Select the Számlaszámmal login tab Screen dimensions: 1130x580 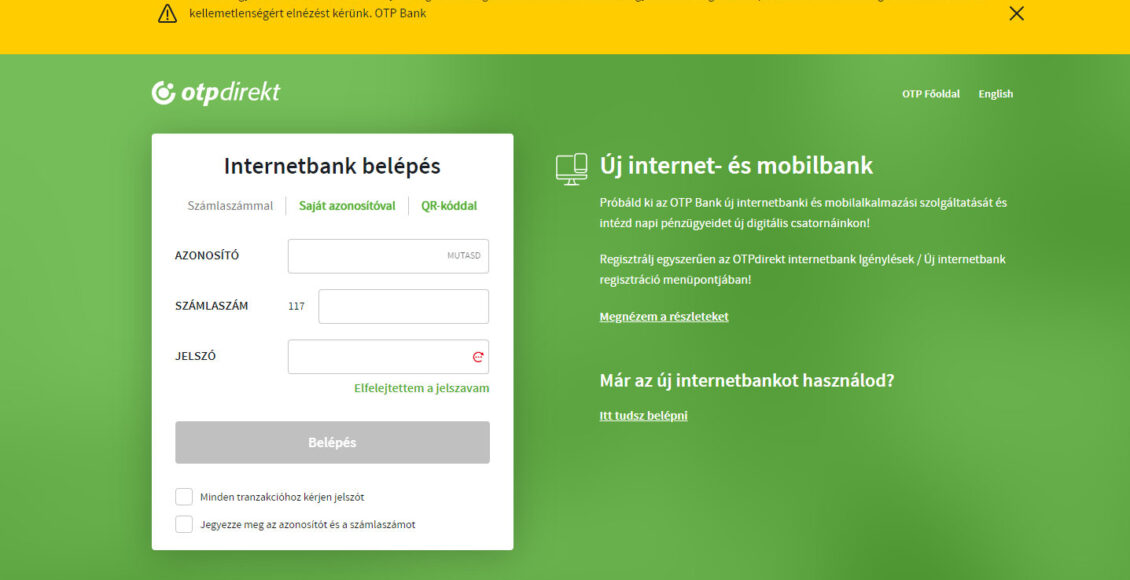(x=231, y=206)
